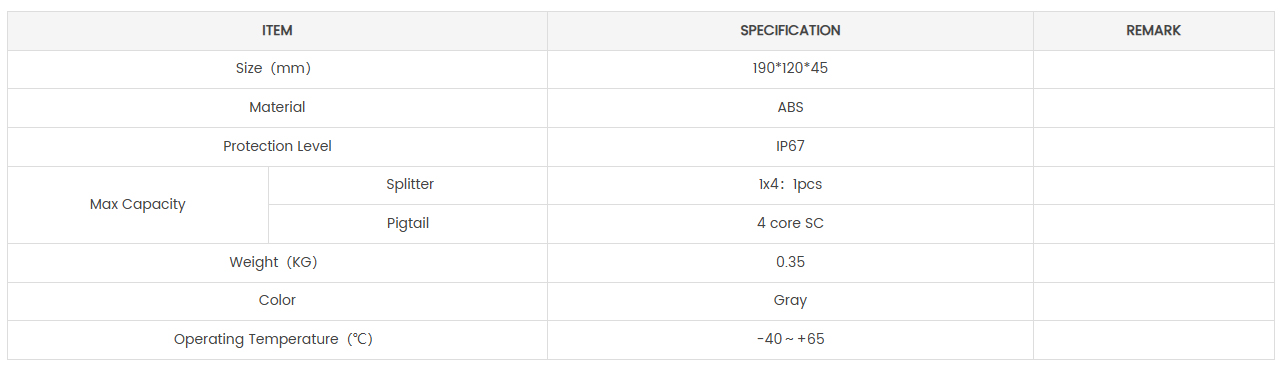Click the Splitter sub-item cell

pos(408,185)
